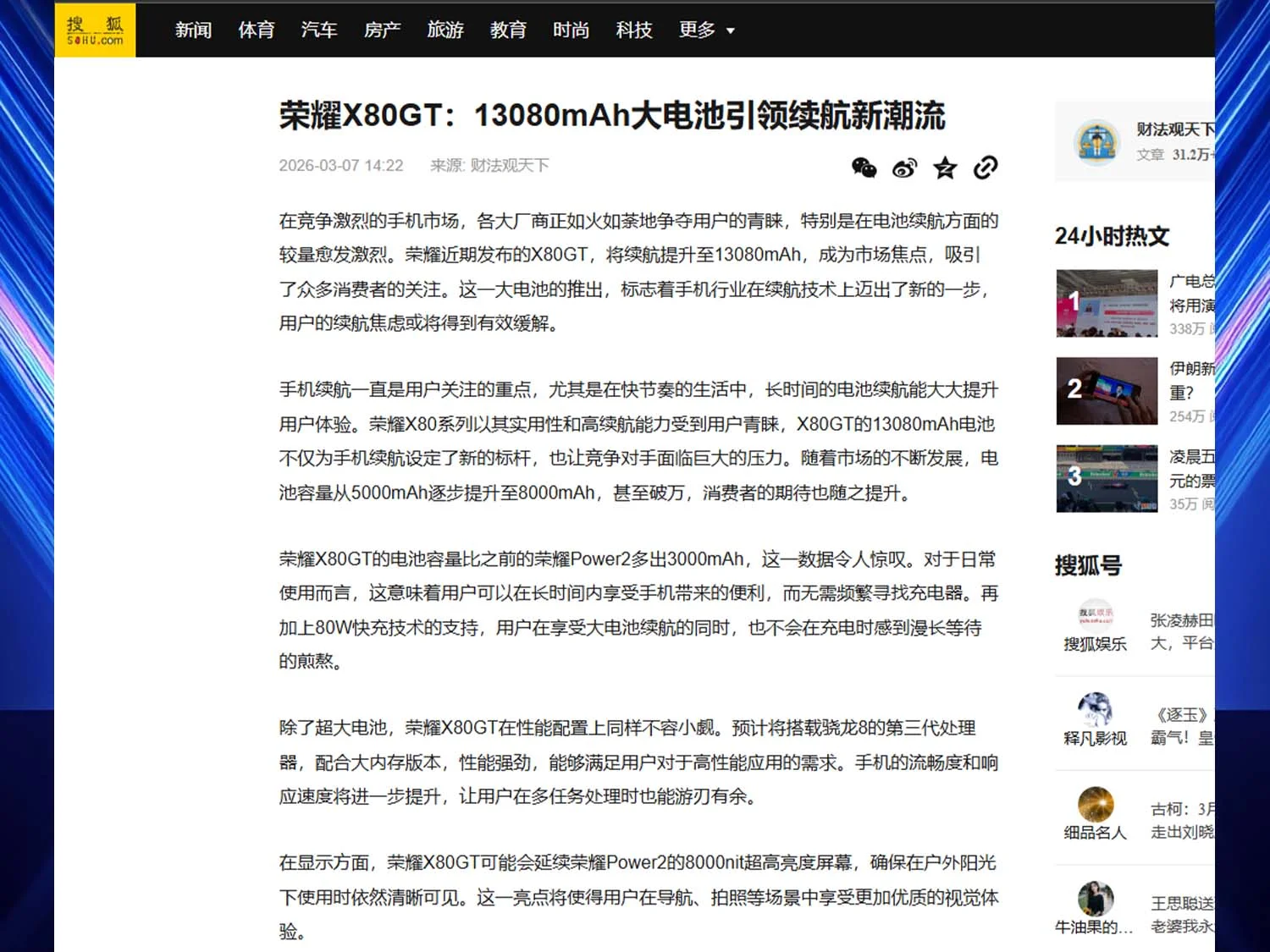The height and width of the screenshot is (952, 1270).
Task: Open the third-ranked hot article thumbnail
Action: tap(1107, 479)
